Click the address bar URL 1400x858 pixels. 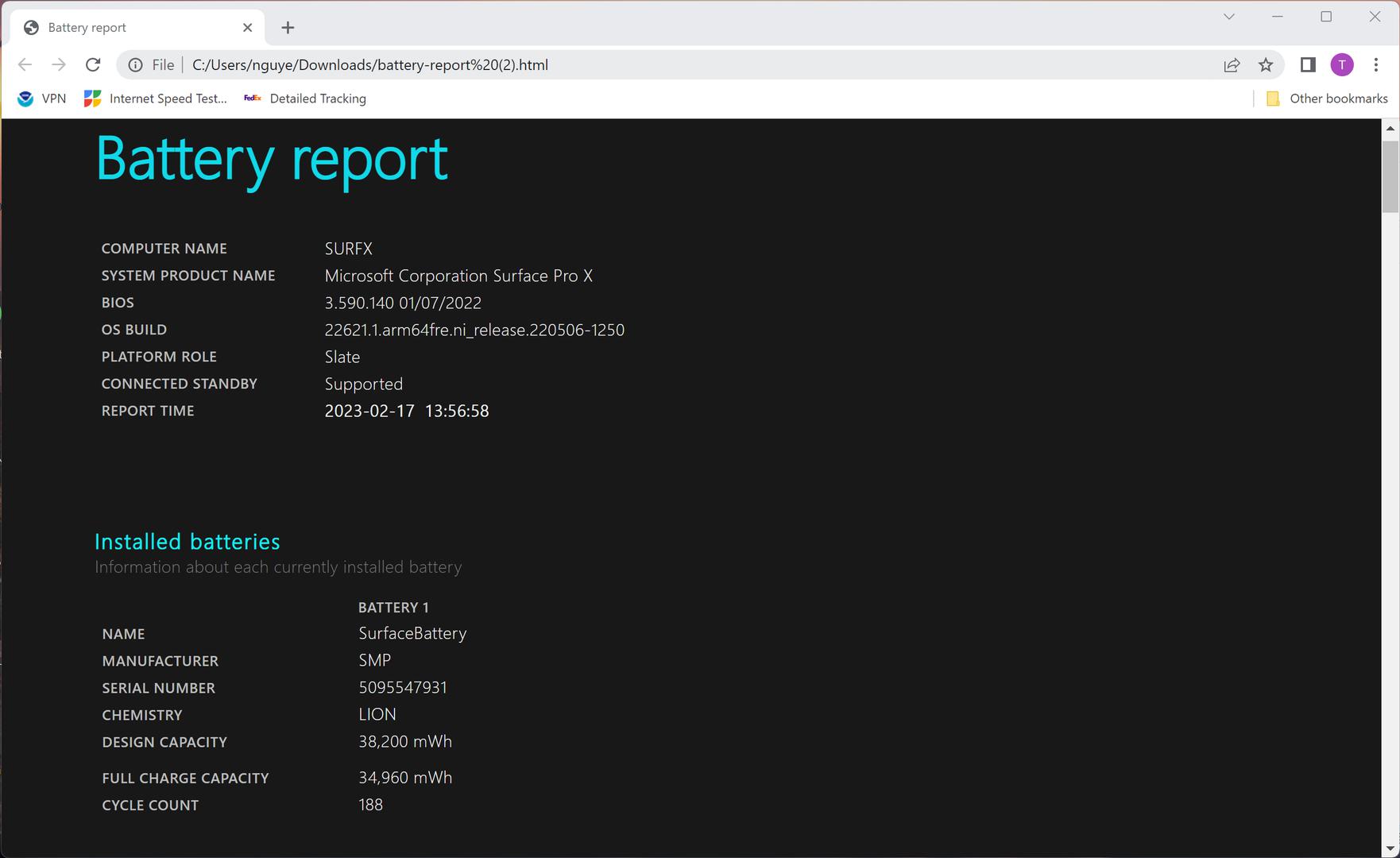370,65
